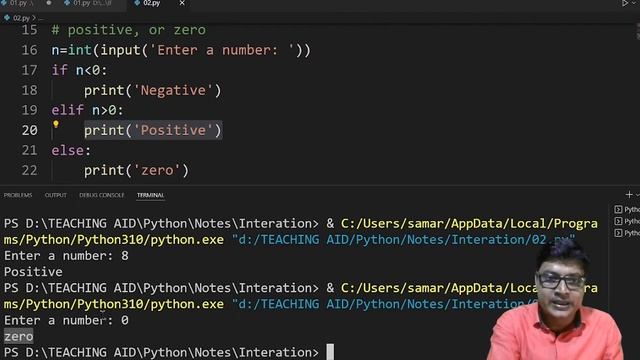Click the 02.py breadcrumb

point(21,18)
